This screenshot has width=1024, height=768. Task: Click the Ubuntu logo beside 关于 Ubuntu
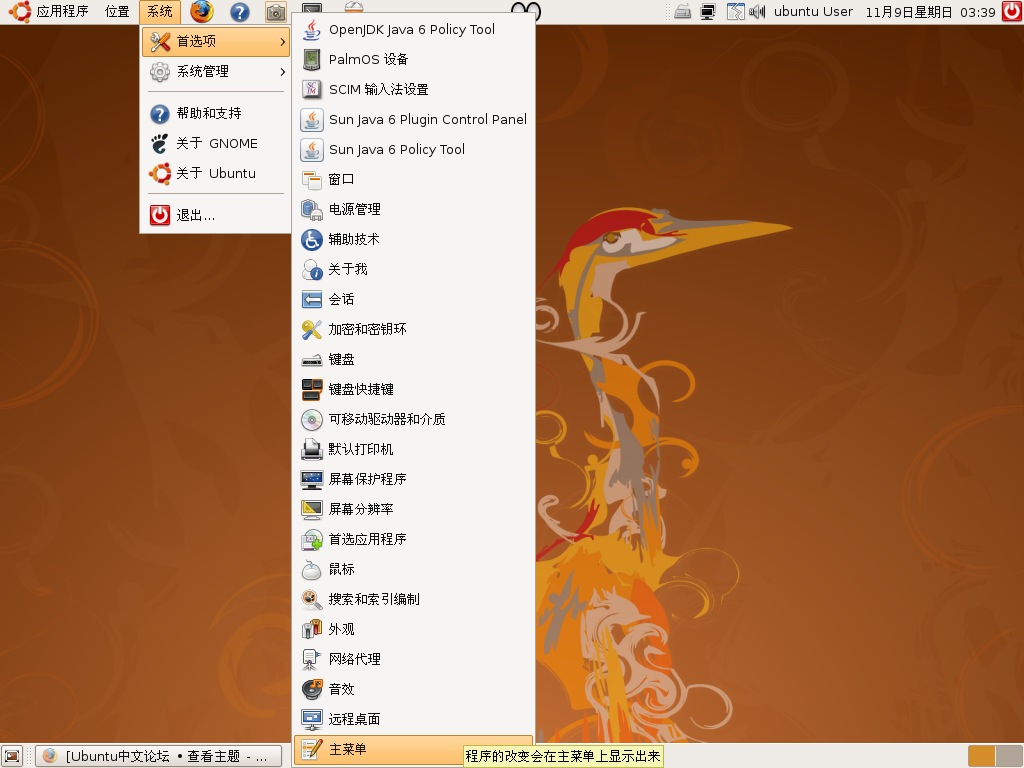[160, 174]
